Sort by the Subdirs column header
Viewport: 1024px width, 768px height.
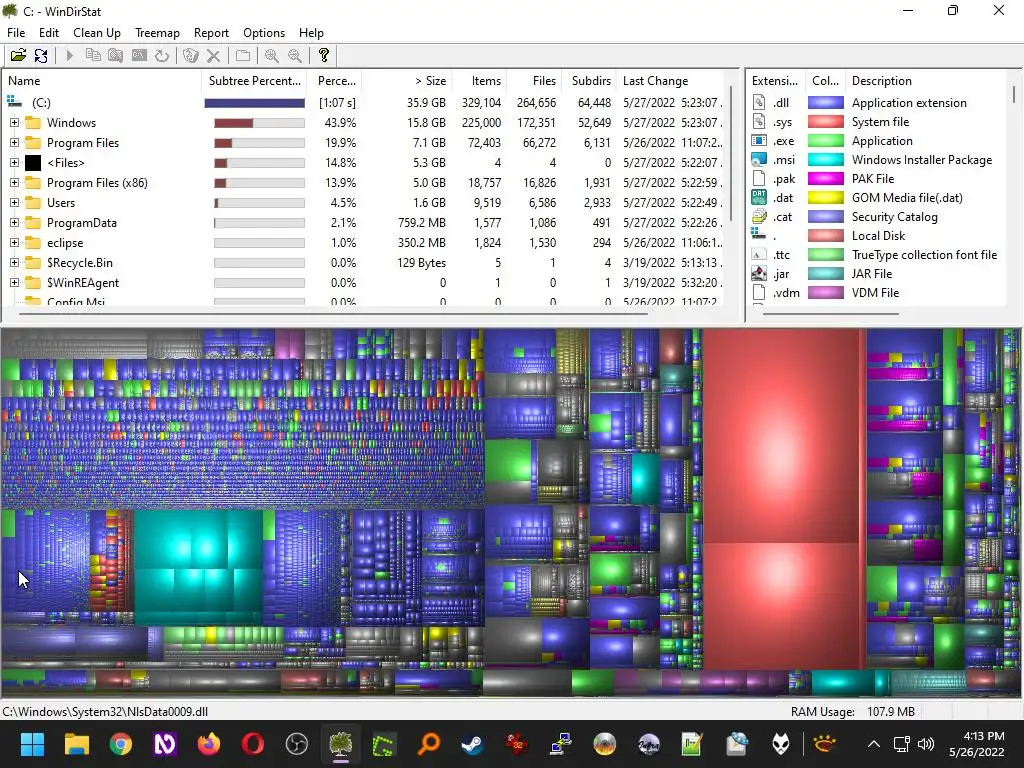coord(588,81)
